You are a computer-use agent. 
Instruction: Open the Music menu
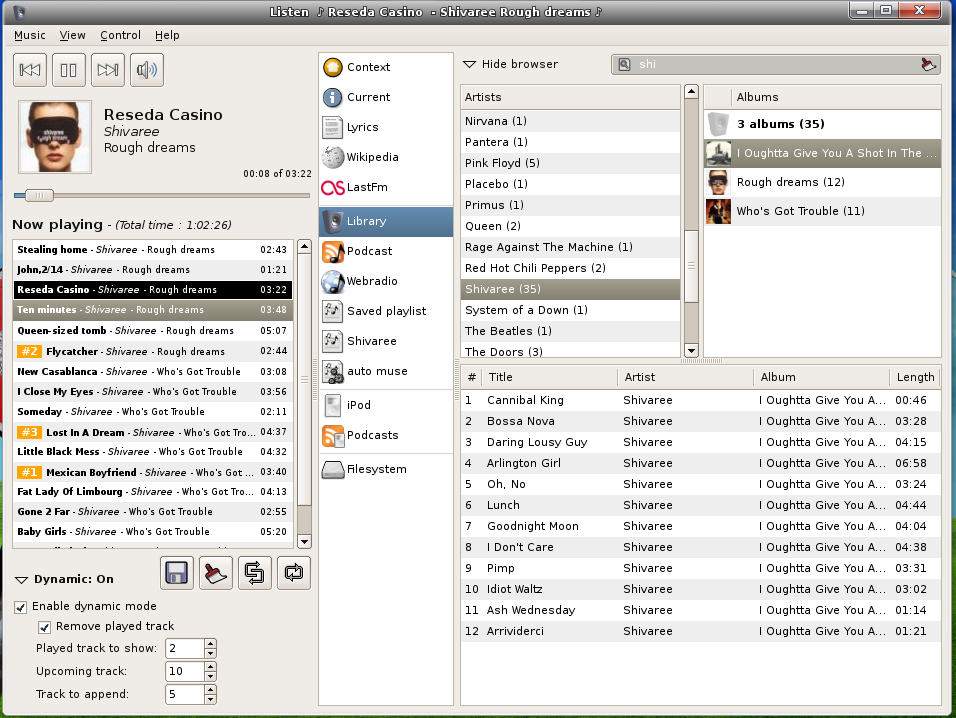coord(30,35)
